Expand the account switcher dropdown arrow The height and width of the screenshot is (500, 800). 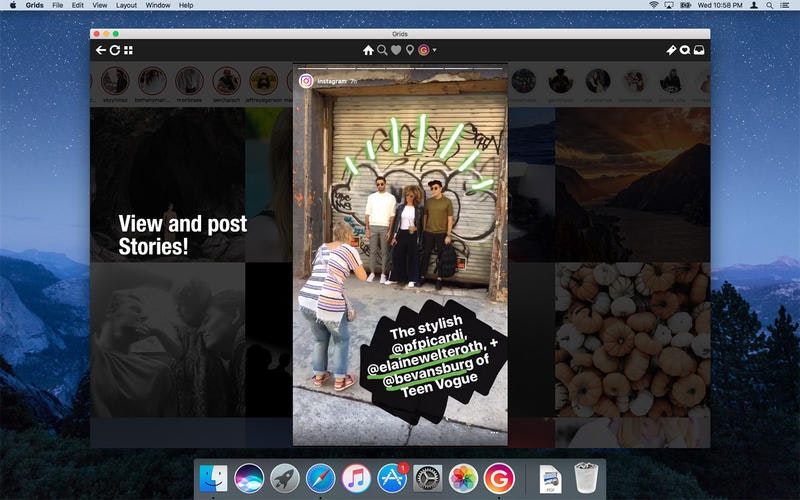click(x=434, y=50)
